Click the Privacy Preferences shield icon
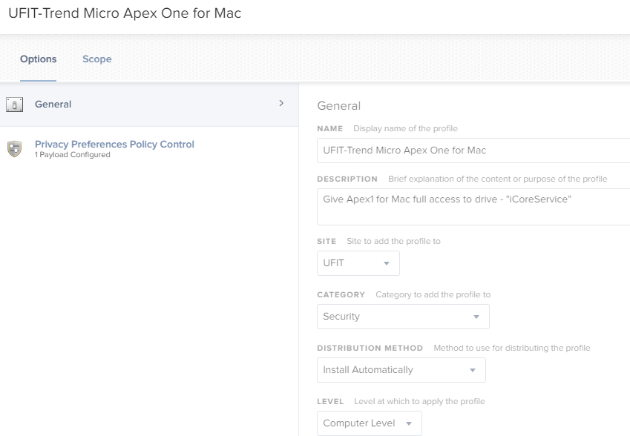 tap(14, 149)
